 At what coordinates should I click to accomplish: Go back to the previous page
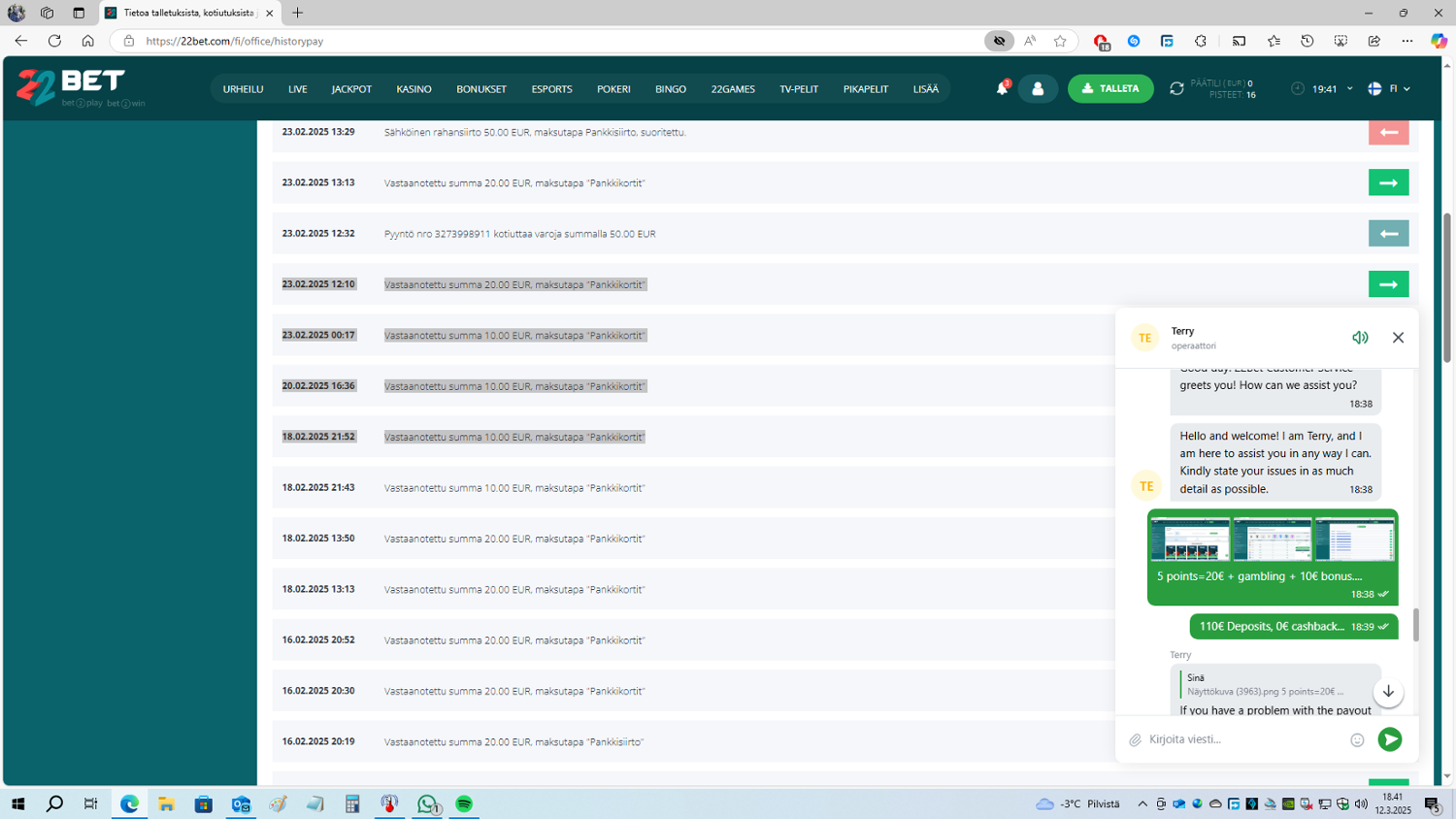click(20, 41)
